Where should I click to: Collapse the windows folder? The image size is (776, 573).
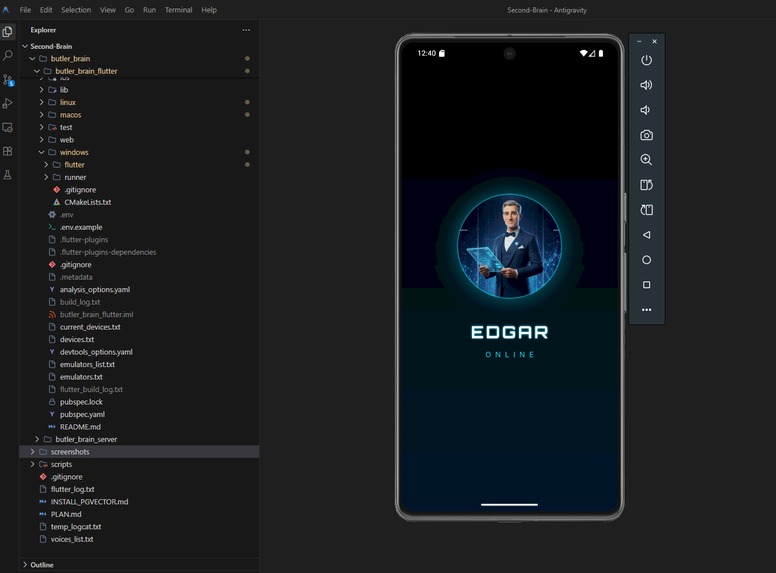point(139,152)
